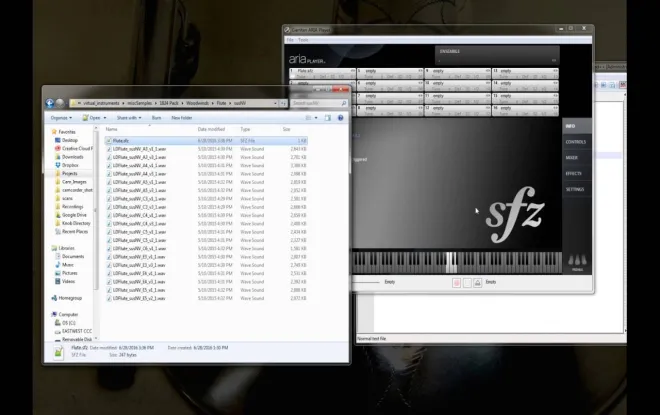Click the Creative Cloud Files icon
Screen dimensions: 660x415
coord(58,149)
